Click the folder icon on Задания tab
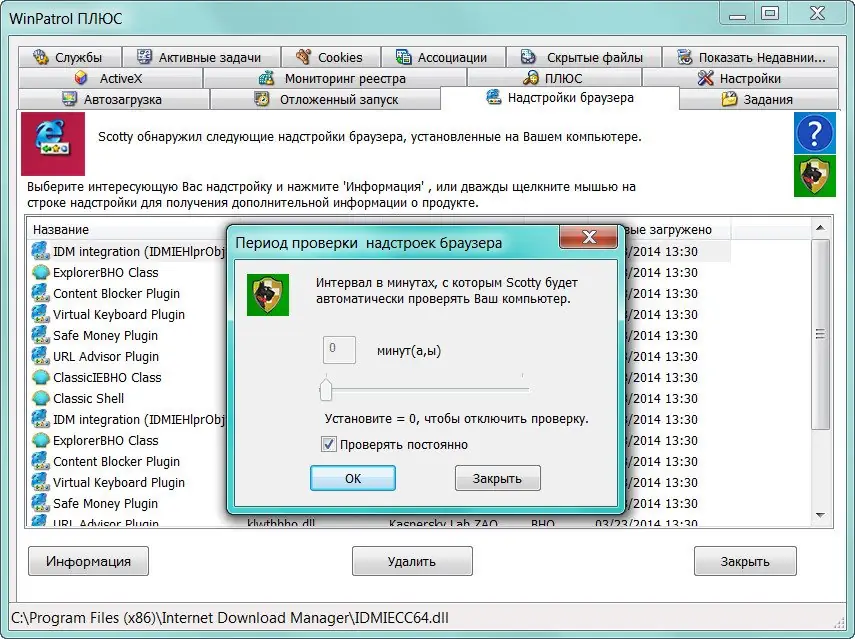 tap(729, 99)
